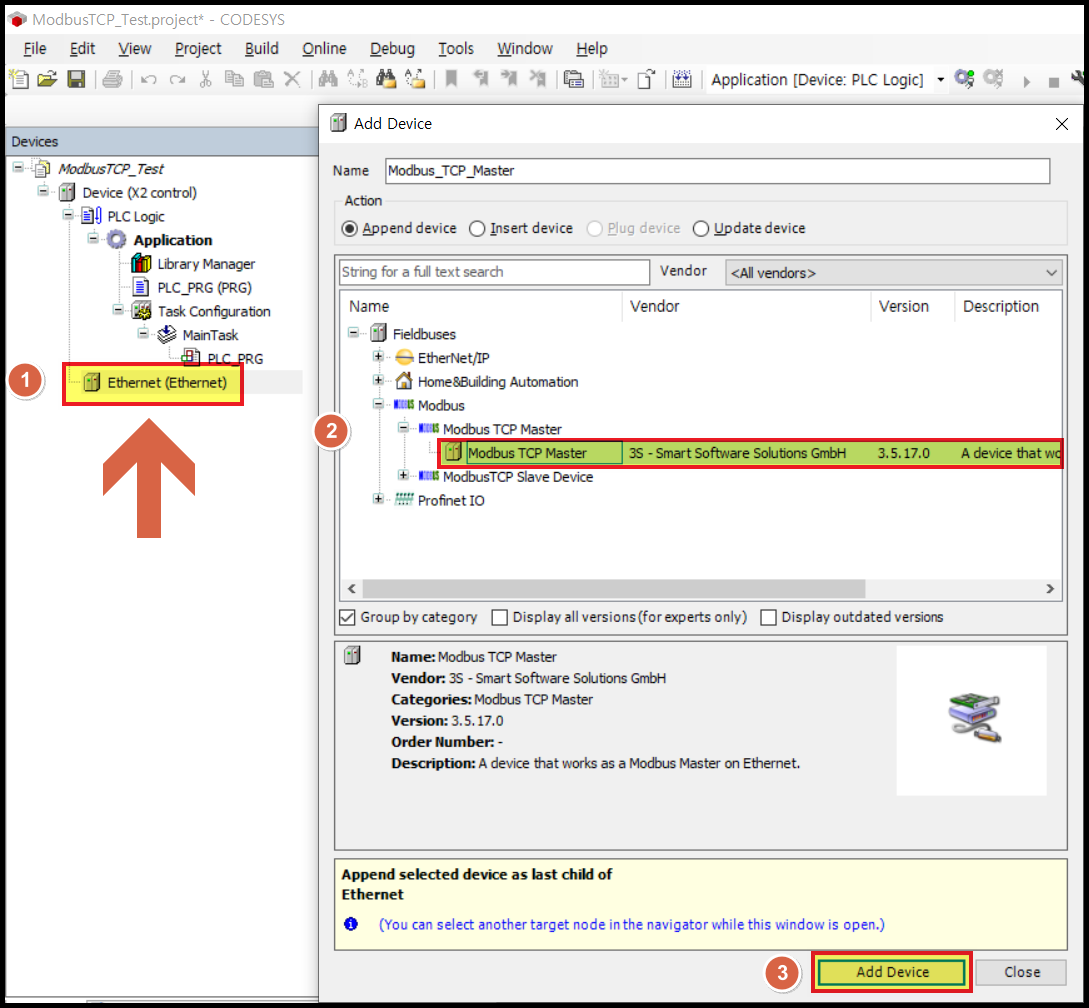This screenshot has height=1008, width=1089.
Task: Click the Cut scissors icon
Action: click(205, 80)
